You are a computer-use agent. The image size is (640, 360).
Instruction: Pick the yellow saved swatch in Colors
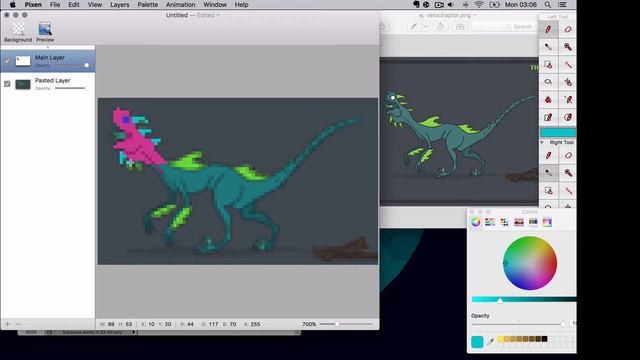click(x=500, y=339)
